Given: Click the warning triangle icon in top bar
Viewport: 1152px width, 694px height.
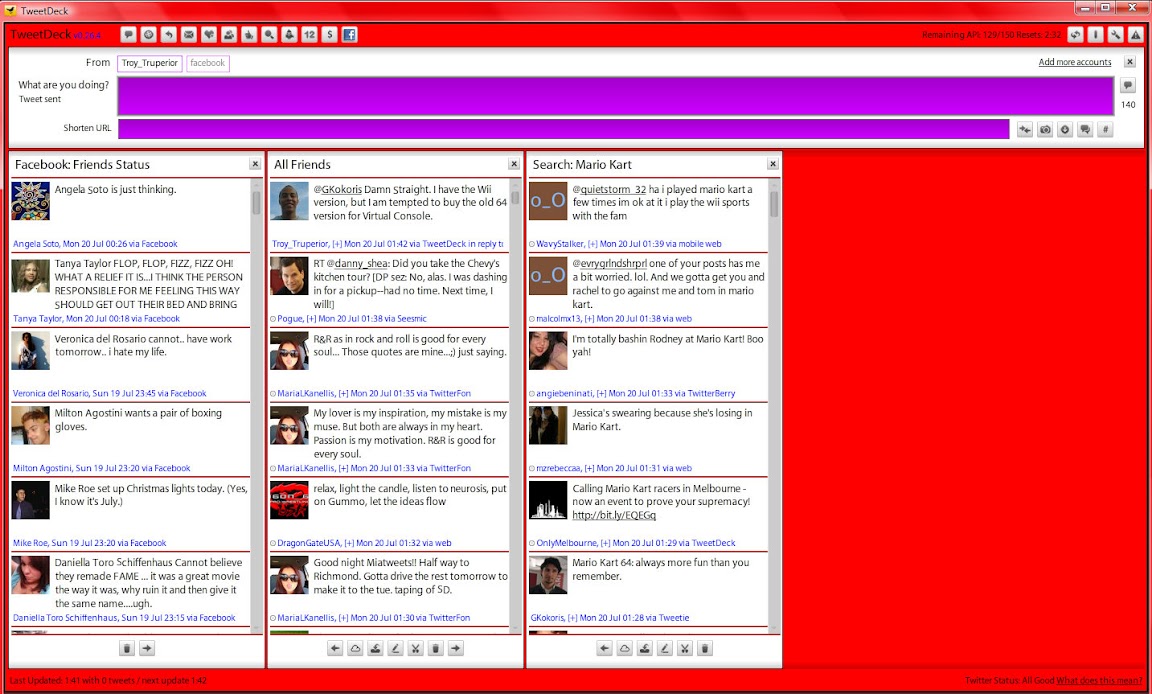Looking at the screenshot, I should point(1135,35).
